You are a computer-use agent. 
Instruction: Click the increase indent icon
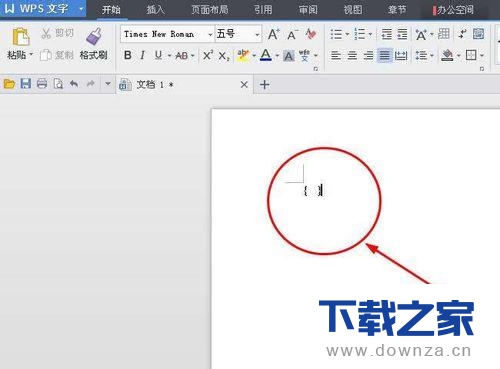pos(402,34)
